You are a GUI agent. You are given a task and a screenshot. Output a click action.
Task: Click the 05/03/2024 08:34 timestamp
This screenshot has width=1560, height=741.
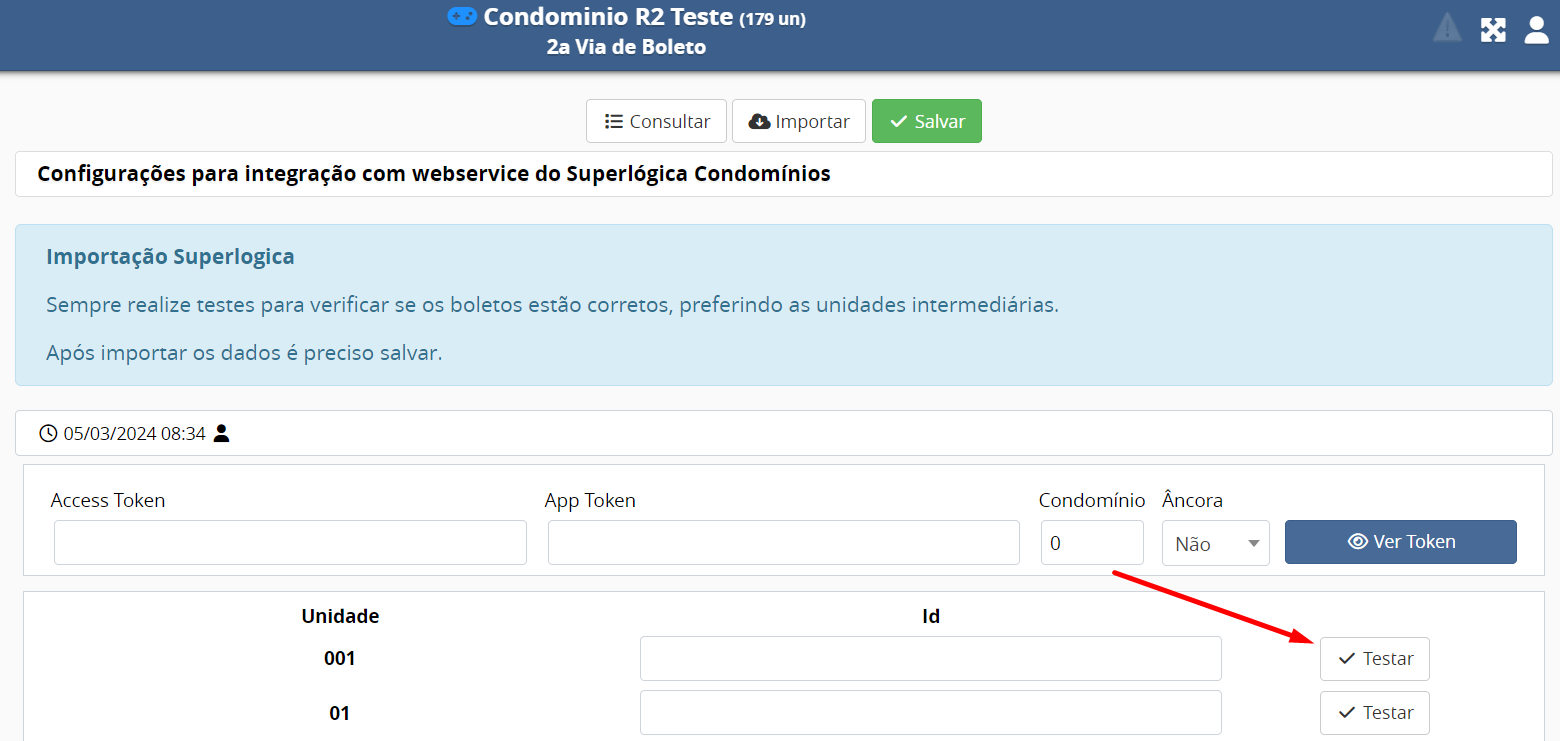(x=134, y=433)
